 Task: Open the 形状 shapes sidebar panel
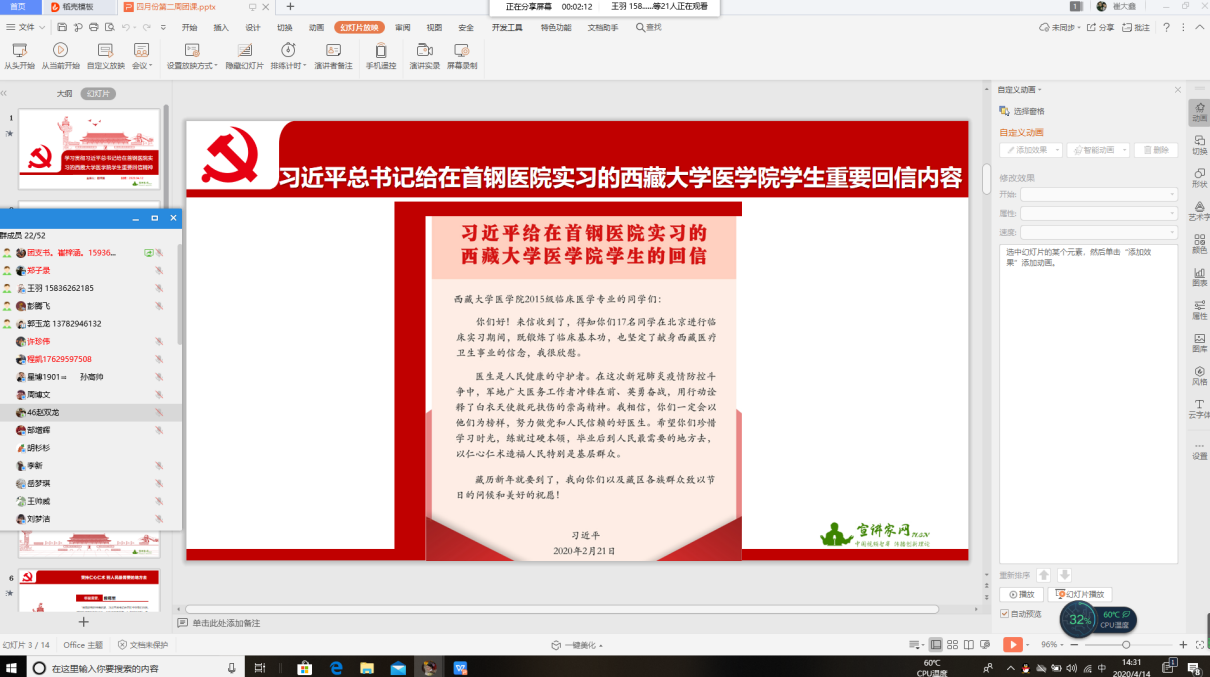click(x=1199, y=177)
